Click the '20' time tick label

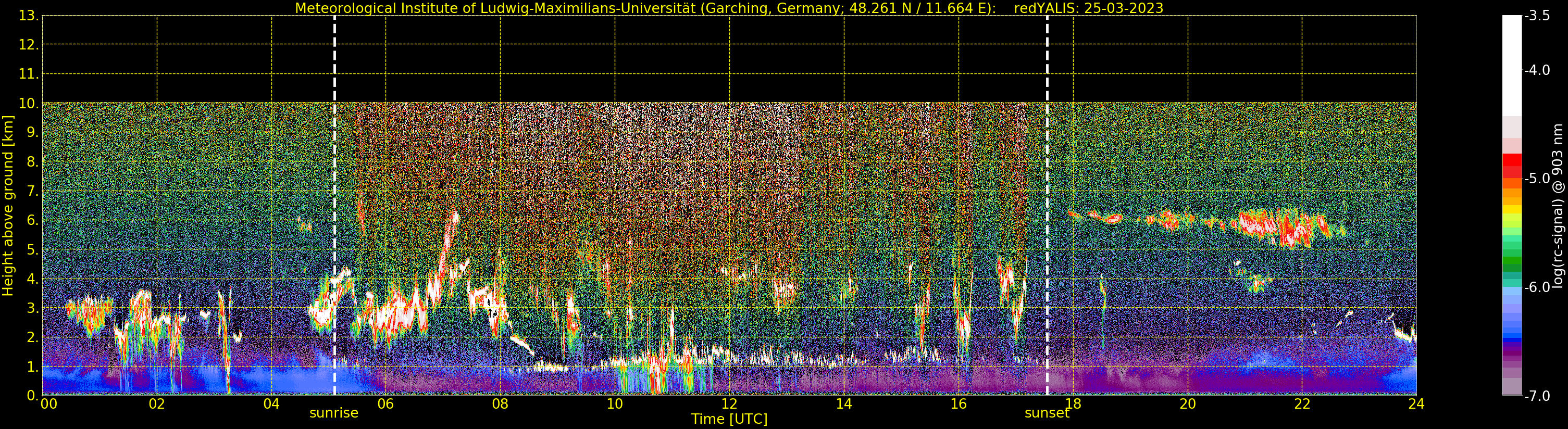(1188, 404)
